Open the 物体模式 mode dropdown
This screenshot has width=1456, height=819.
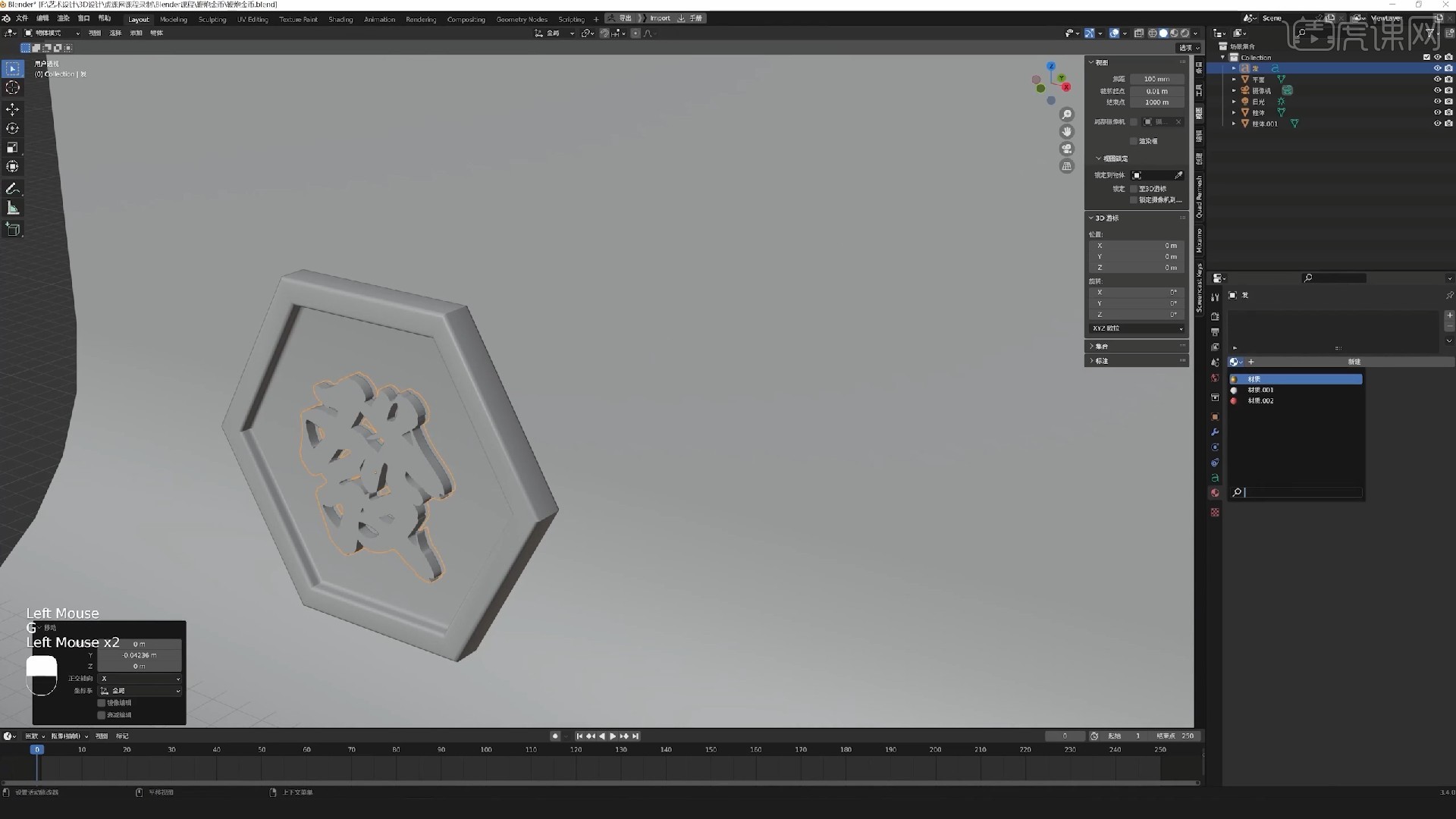tap(52, 33)
